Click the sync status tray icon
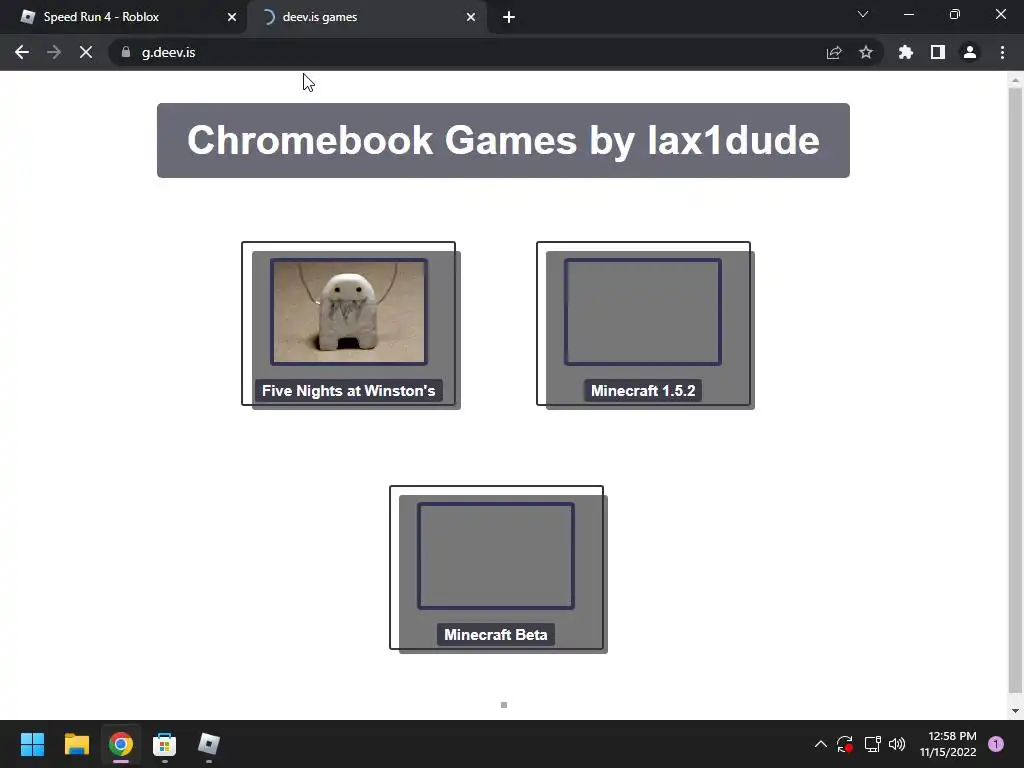The height and width of the screenshot is (768, 1024). pyautogui.click(x=845, y=744)
